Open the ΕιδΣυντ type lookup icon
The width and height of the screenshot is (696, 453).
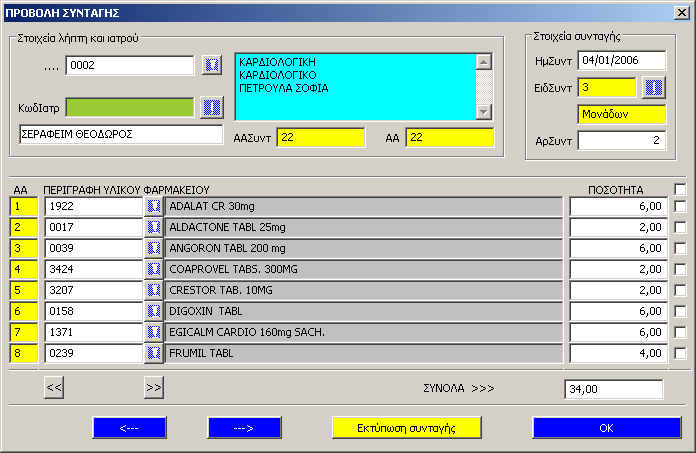[653, 87]
